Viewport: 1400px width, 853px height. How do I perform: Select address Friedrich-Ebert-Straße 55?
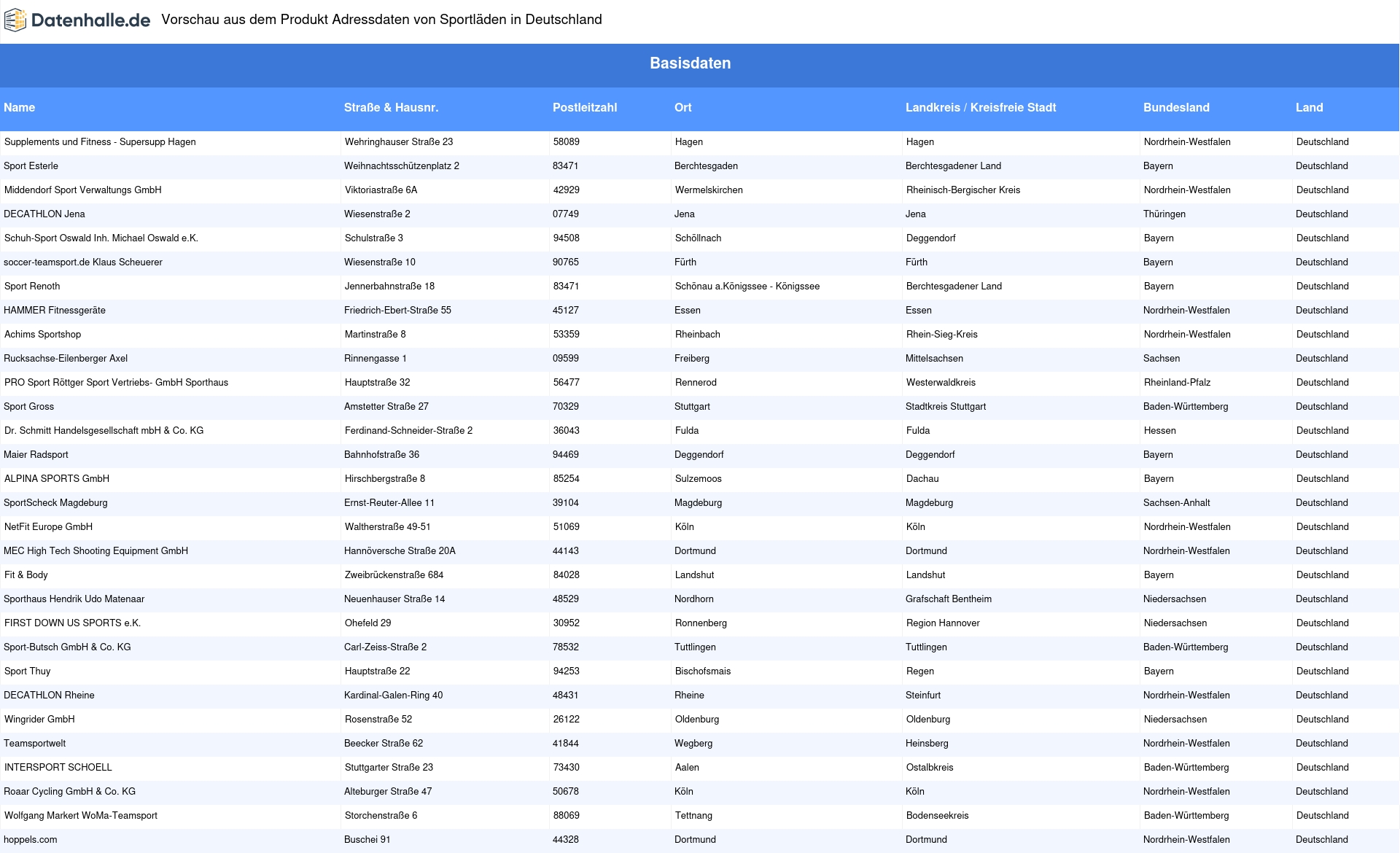(x=397, y=311)
